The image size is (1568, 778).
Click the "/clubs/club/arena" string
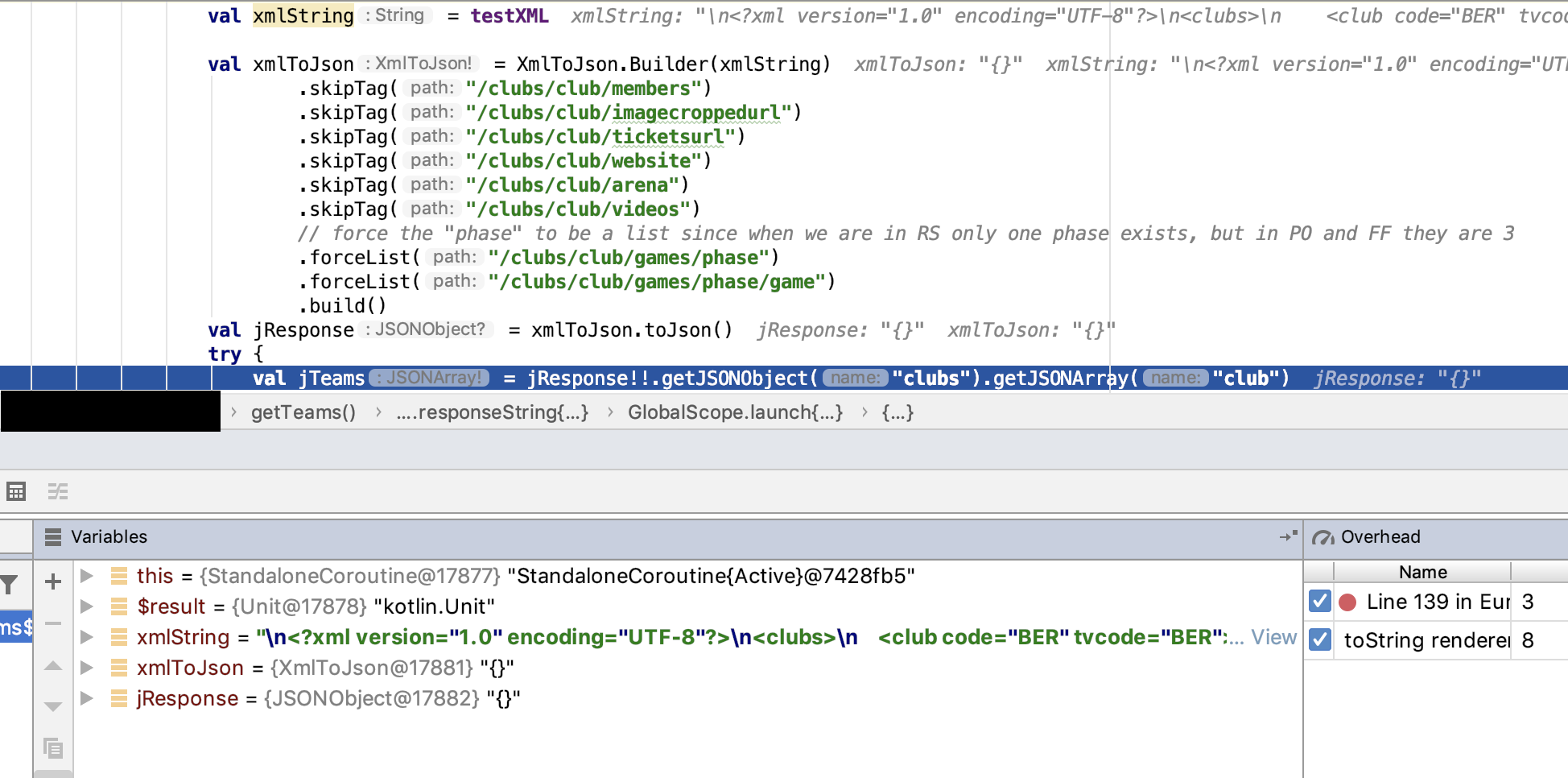click(x=572, y=184)
